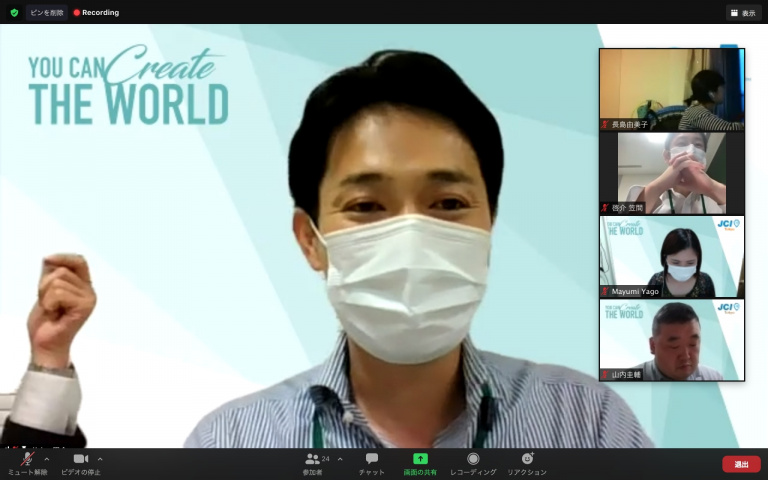This screenshot has height=480, width=768.
Task: Expand video options arrow beside camera
Action: click(x=100, y=459)
